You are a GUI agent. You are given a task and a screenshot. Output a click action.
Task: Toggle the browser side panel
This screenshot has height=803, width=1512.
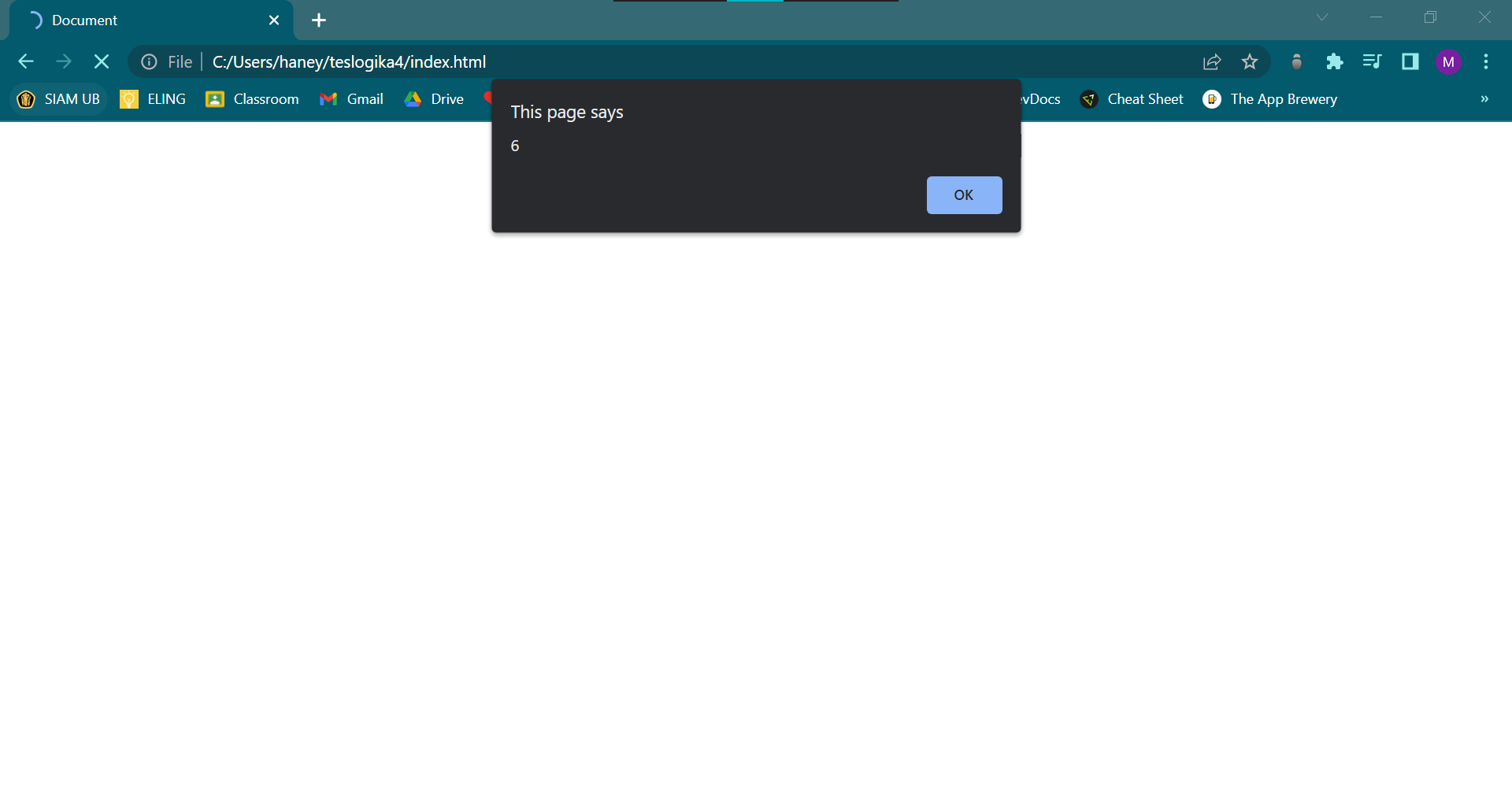click(1410, 61)
